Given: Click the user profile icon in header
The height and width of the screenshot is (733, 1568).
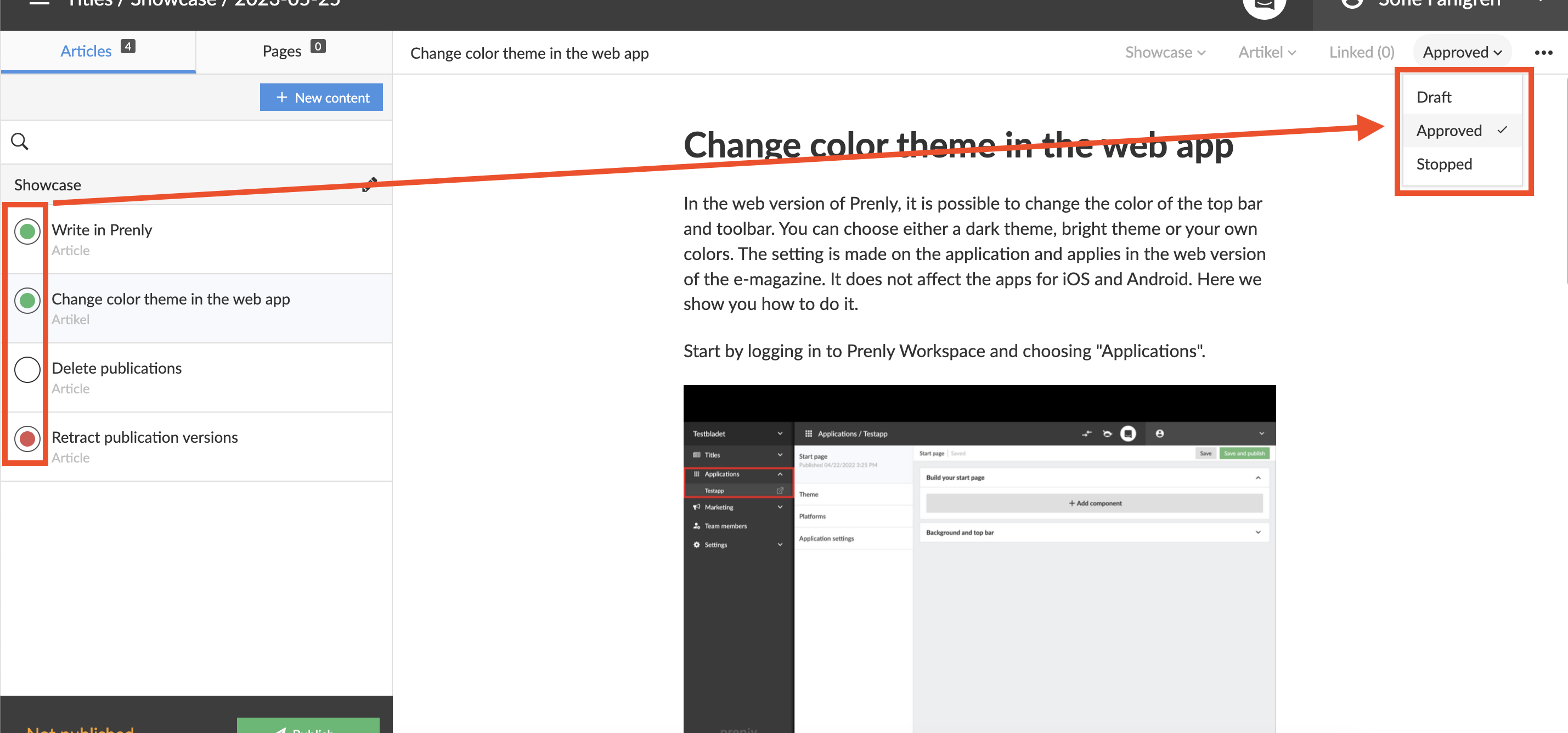Looking at the screenshot, I should (1351, 4).
